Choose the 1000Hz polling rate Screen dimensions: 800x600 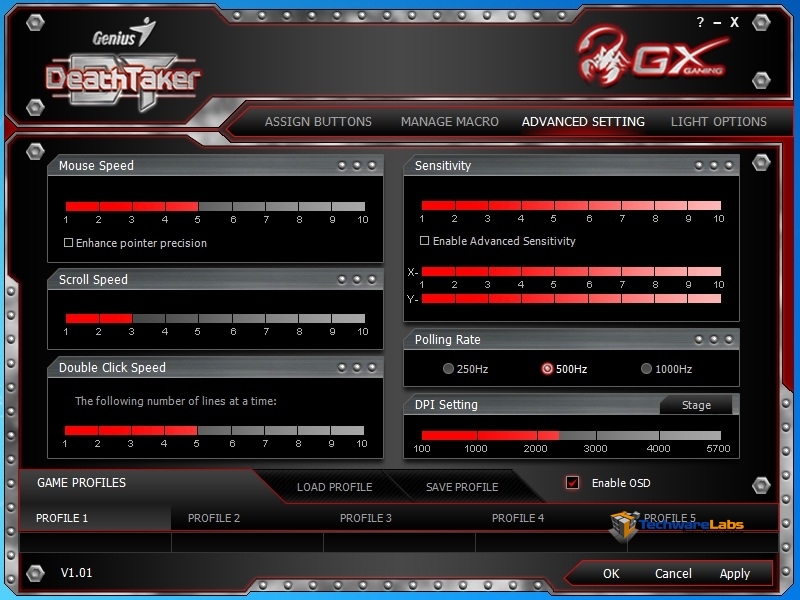[x=646, y=368]
